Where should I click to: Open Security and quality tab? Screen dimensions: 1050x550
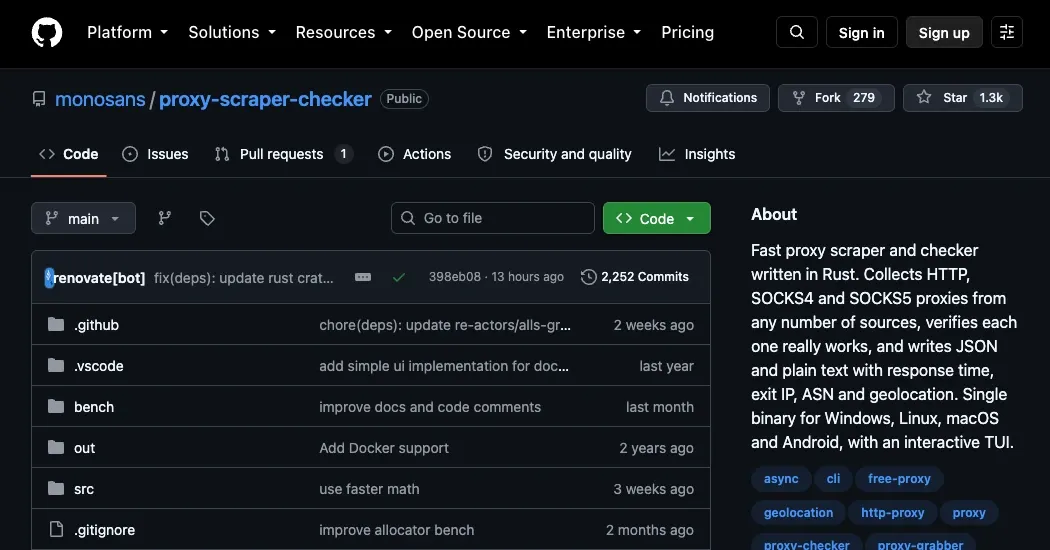point(554,154)
